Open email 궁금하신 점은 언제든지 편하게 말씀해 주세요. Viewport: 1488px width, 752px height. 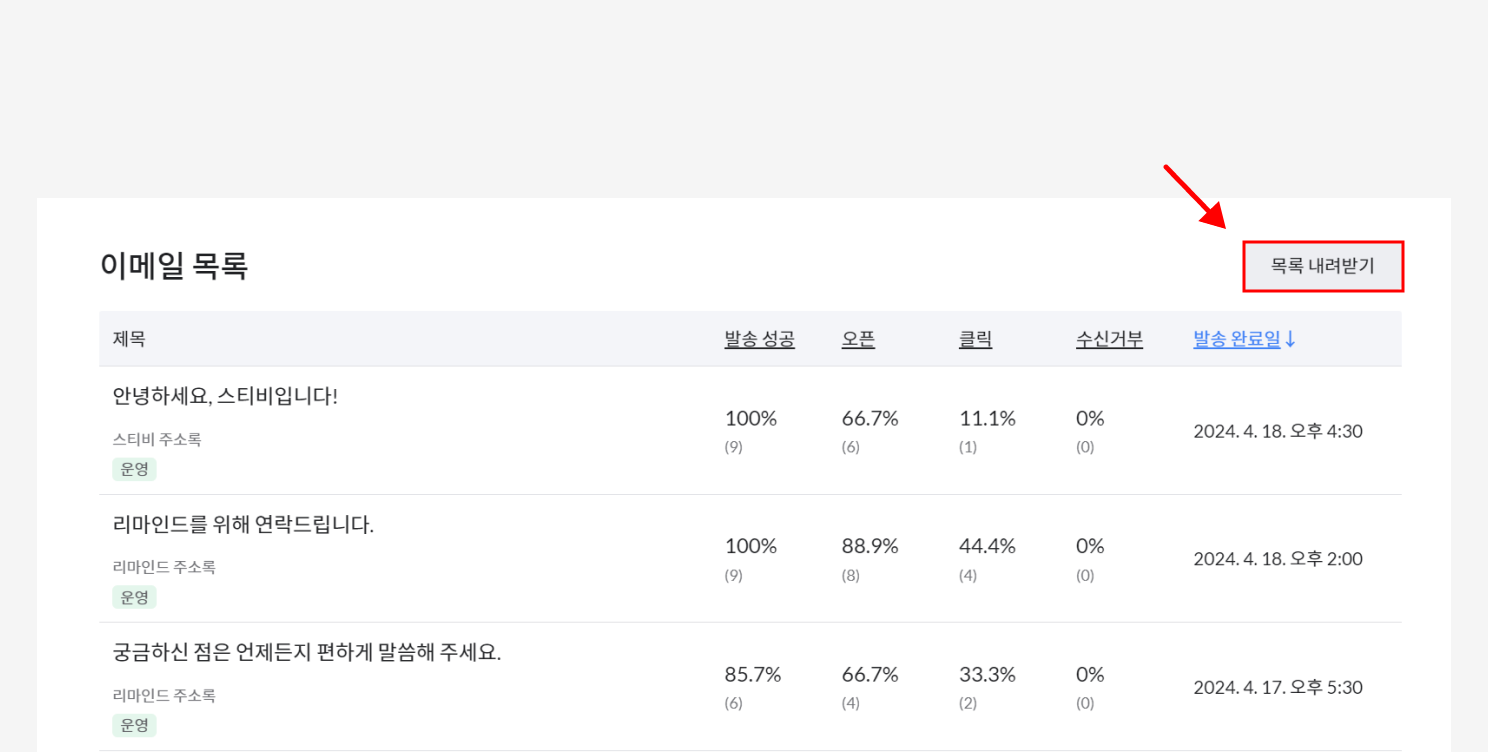tap(306, 652)
